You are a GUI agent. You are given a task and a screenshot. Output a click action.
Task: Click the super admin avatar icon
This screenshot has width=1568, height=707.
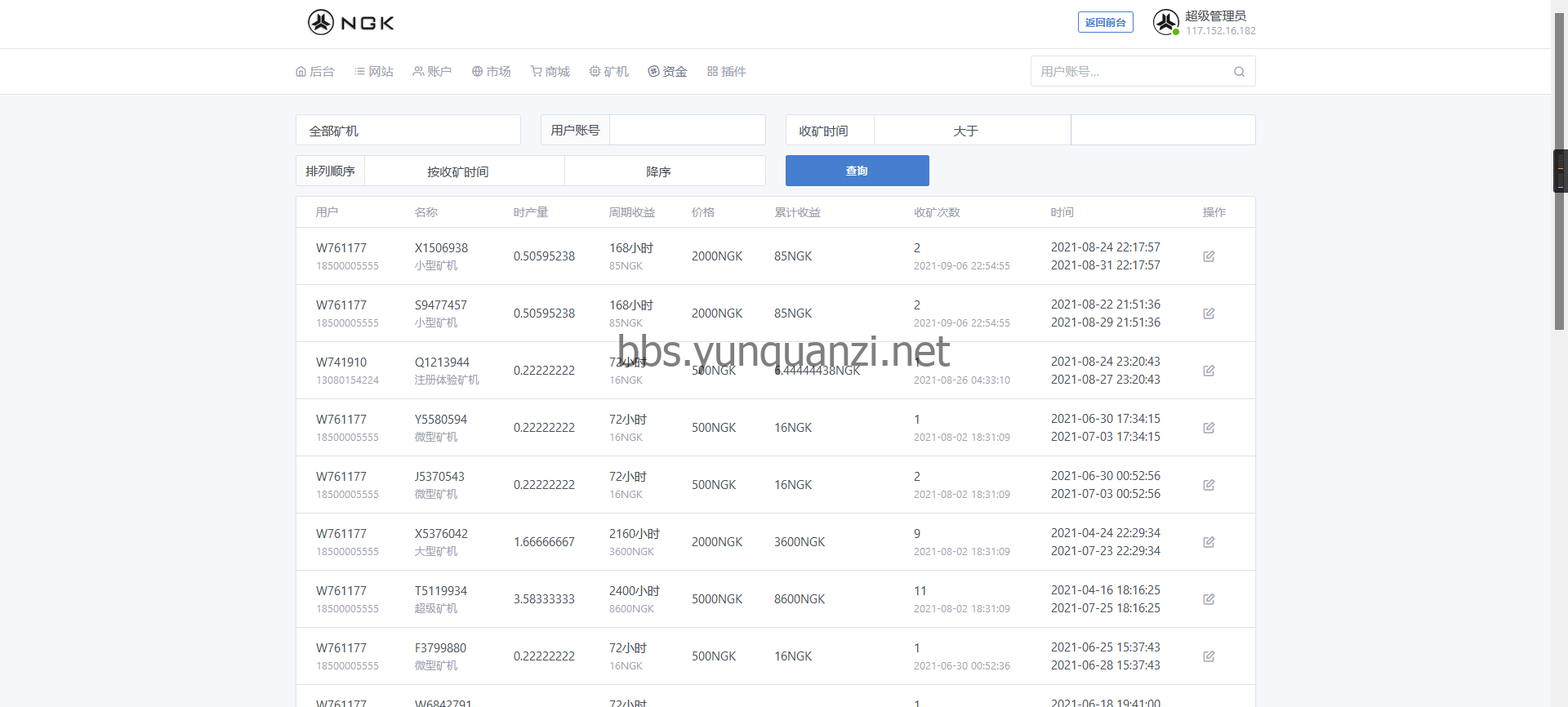pos(1165,22)
